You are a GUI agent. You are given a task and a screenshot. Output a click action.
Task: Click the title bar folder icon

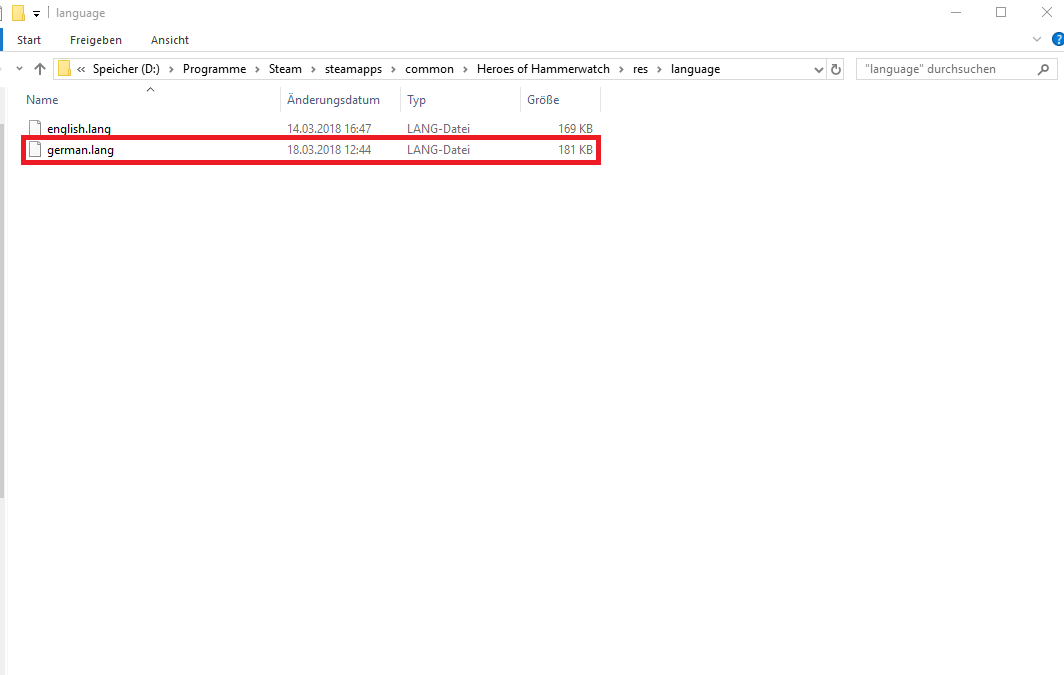pyautogui.click(x=19, y=13)
